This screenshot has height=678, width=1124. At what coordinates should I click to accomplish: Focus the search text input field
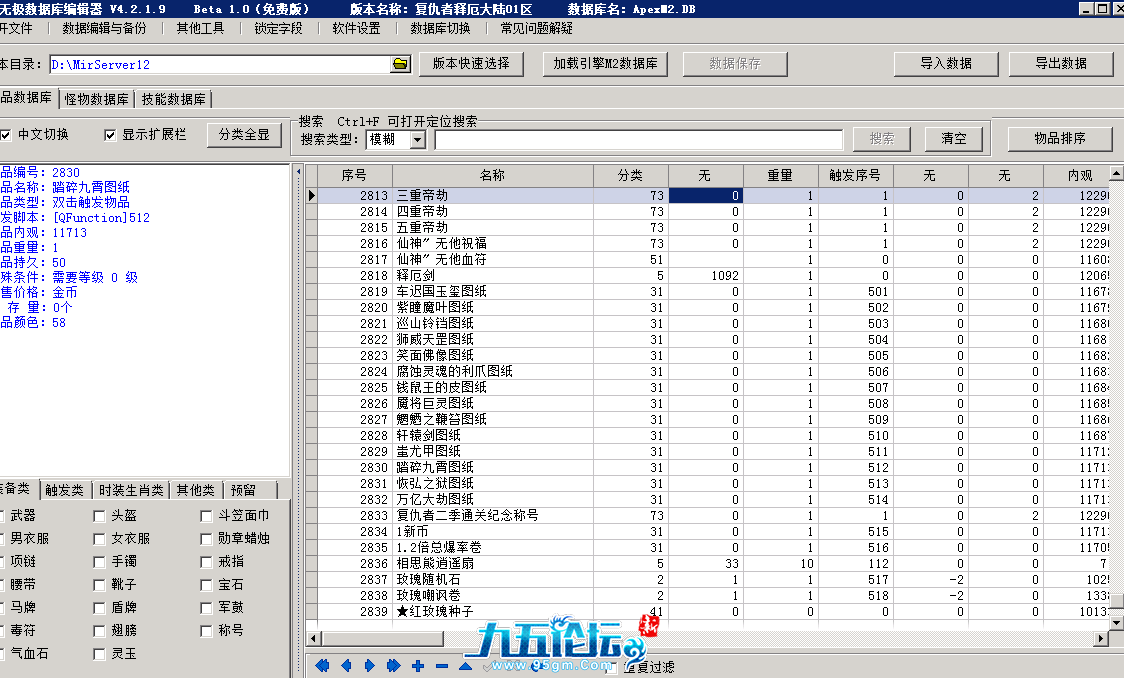coord(639,140)
